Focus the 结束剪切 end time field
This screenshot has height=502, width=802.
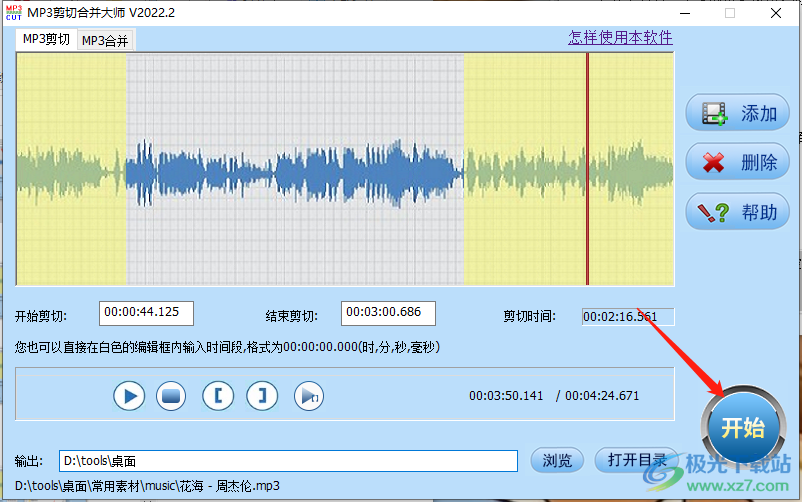coord(388,313)
